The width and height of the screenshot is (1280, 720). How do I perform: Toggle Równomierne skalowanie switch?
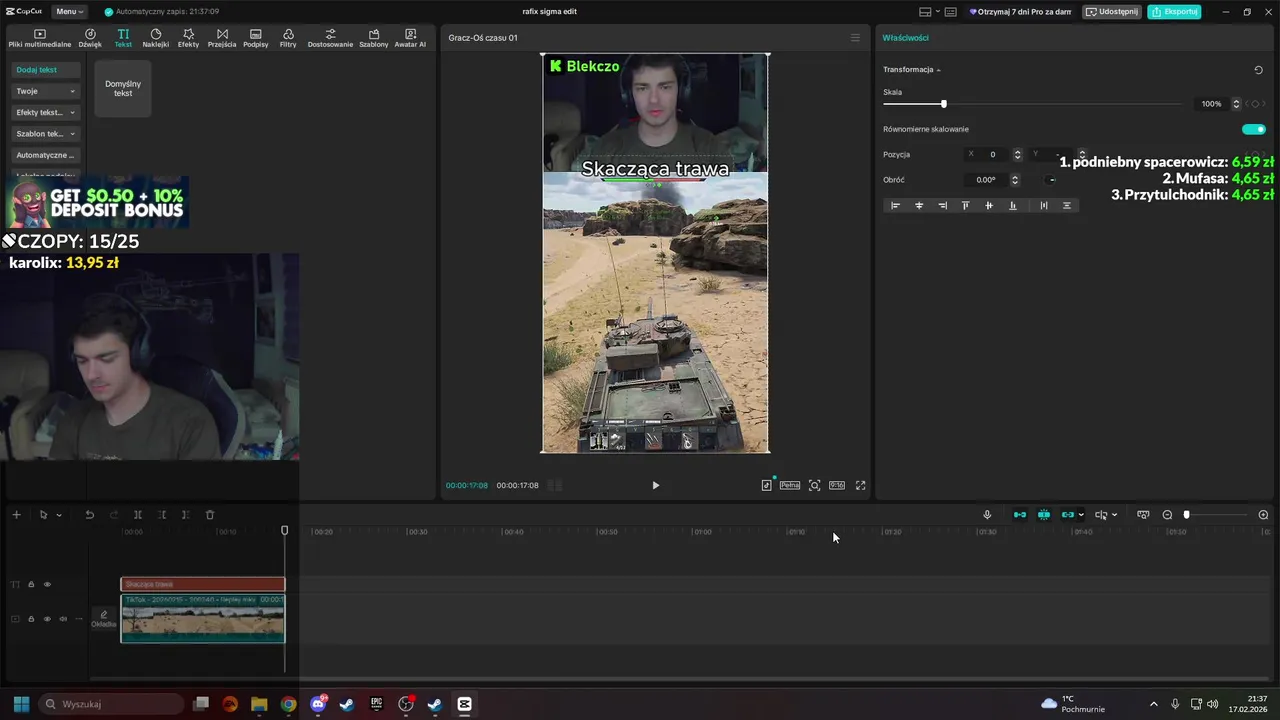[x=1254, y=129]
